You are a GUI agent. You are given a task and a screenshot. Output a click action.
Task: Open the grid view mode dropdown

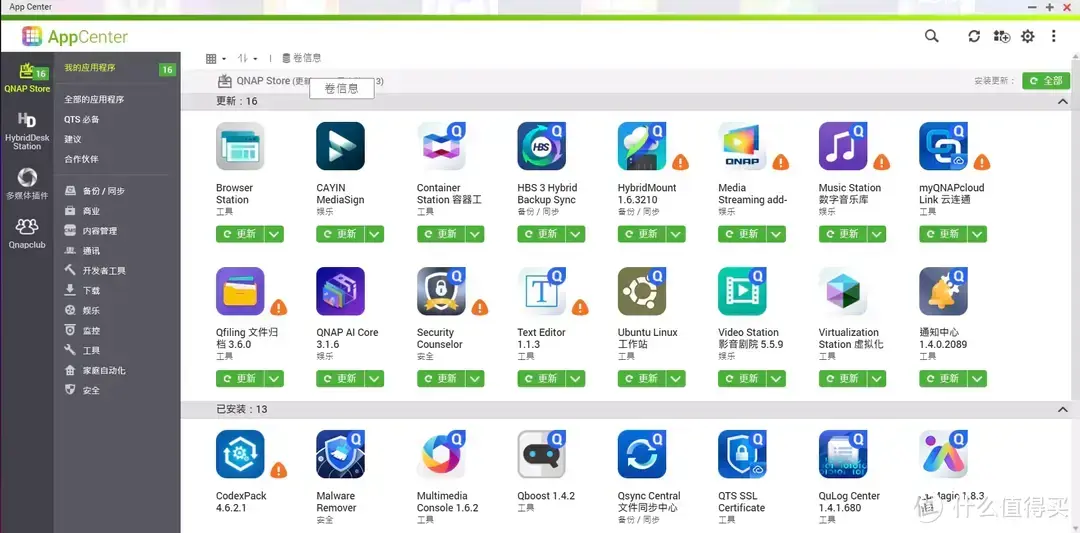(x=216, y=59)
